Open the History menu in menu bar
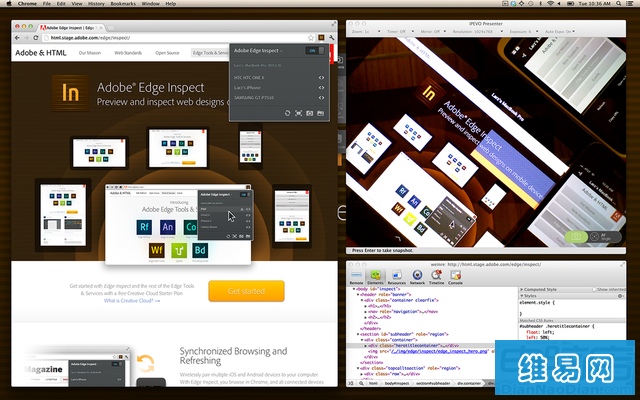The width and height of the screenshot is (640, 400). click(x=96, y=3)
